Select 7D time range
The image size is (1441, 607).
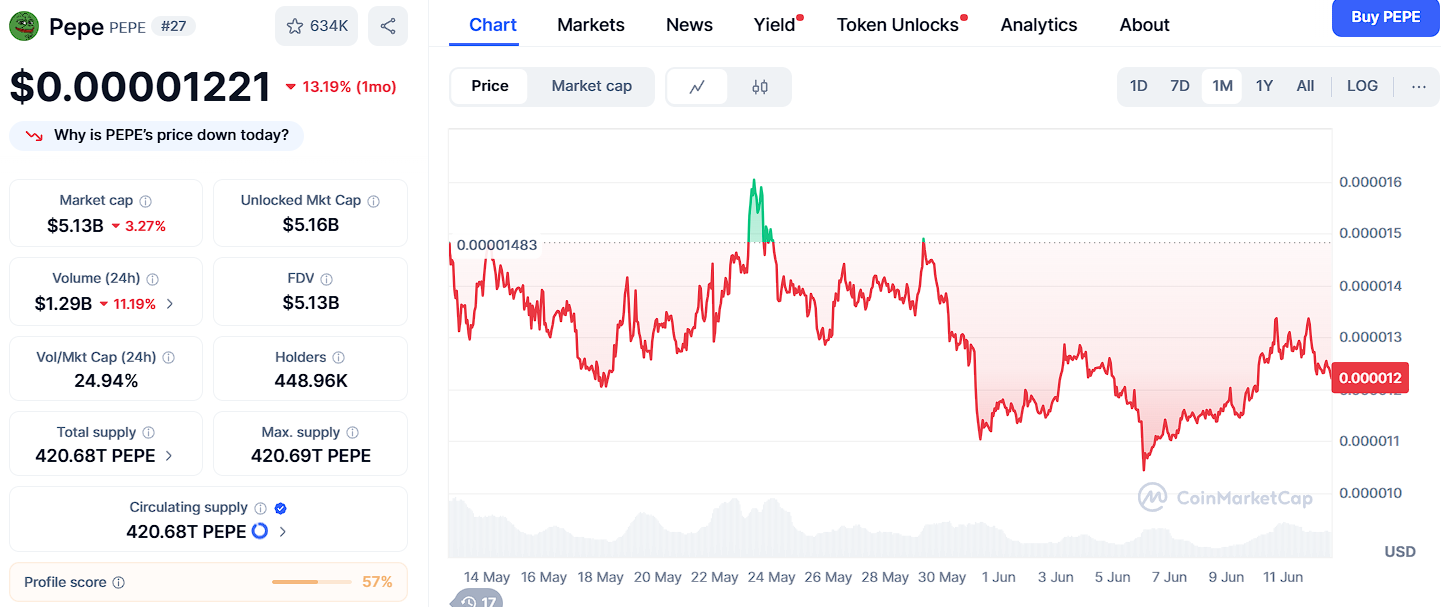tap(1180, 86)
